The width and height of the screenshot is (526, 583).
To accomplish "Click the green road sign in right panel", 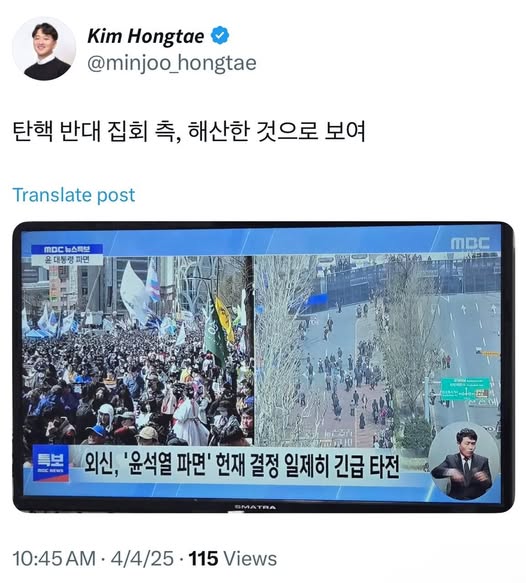I will (x=465, y=389).
